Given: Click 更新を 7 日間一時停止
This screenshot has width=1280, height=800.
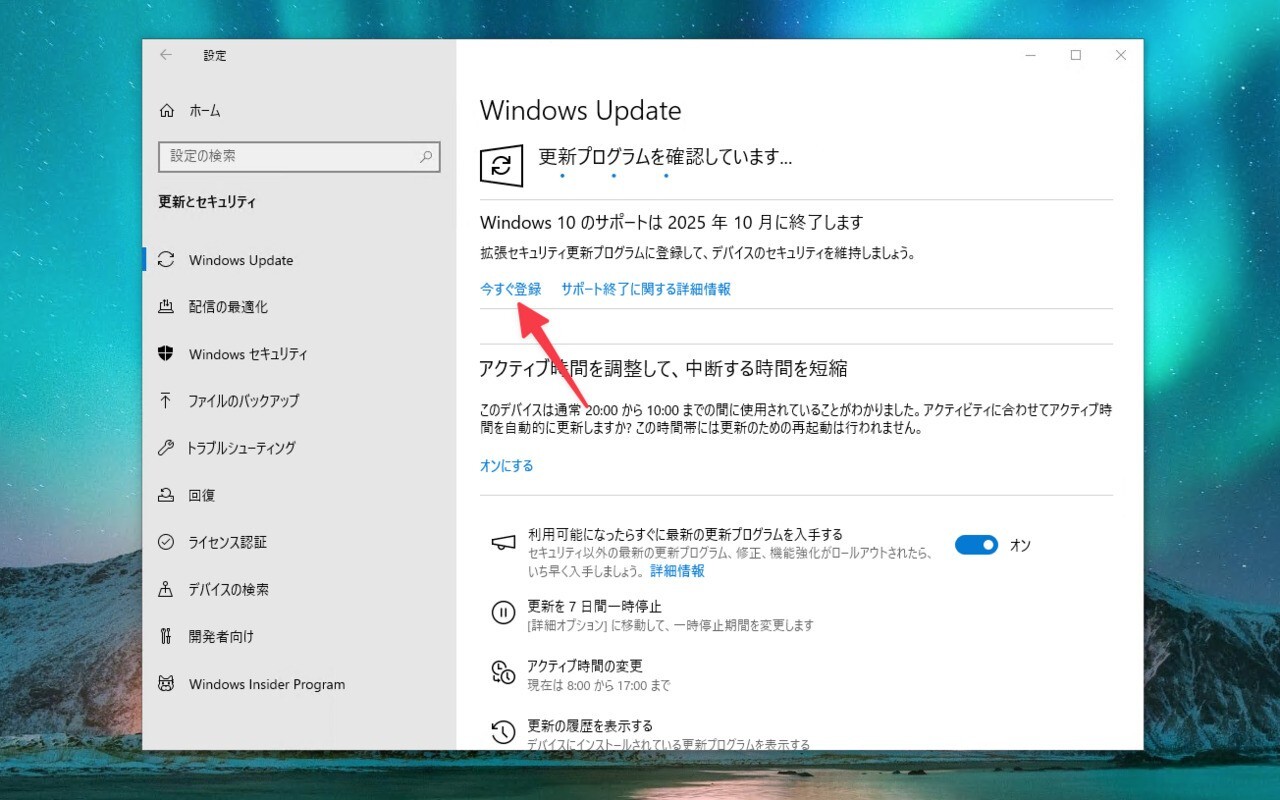Looking at the screenshot, I should pos(594,607).
